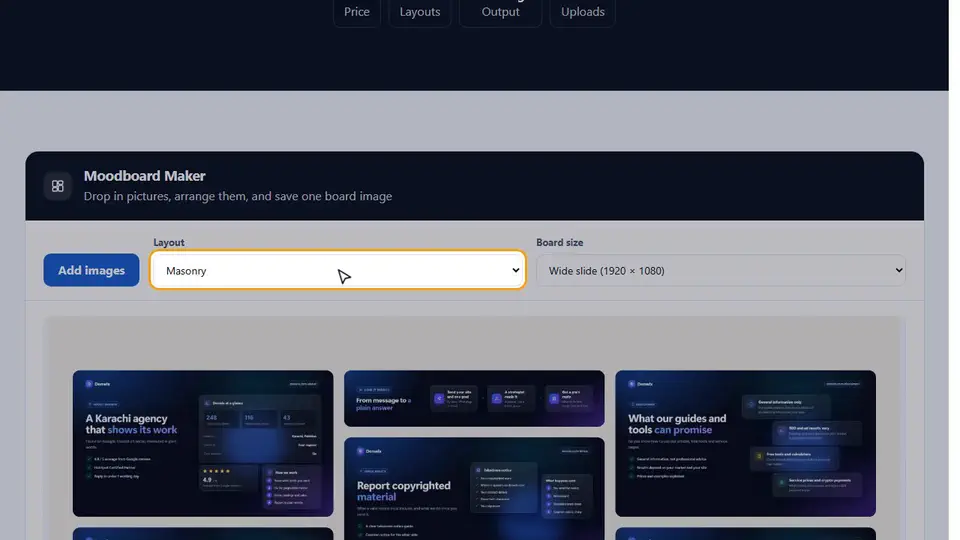960x540 pixels.
Task: Click the Board size field label
Action: [560, 242]
